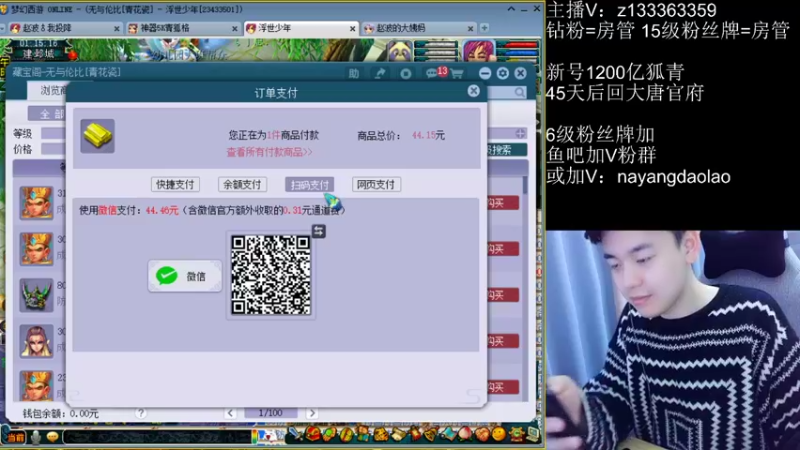
Task: Choose 快捷支付 payment method
Action: [175, 184]
